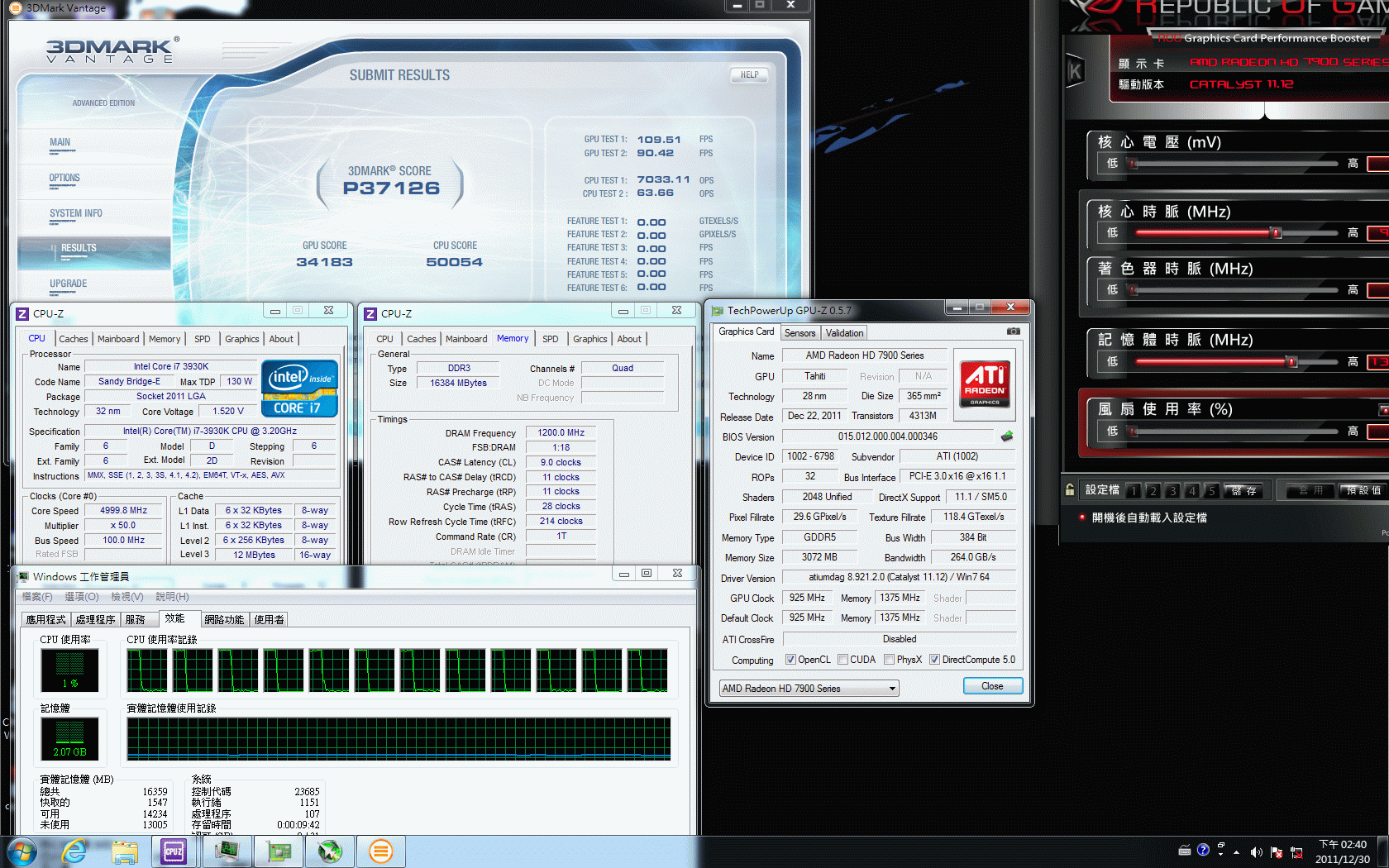The height and width of the screenshot is (868, 1389).
Task: Click the BIOS save chip icon in GPU-Z
Action: pos(1006,436)
